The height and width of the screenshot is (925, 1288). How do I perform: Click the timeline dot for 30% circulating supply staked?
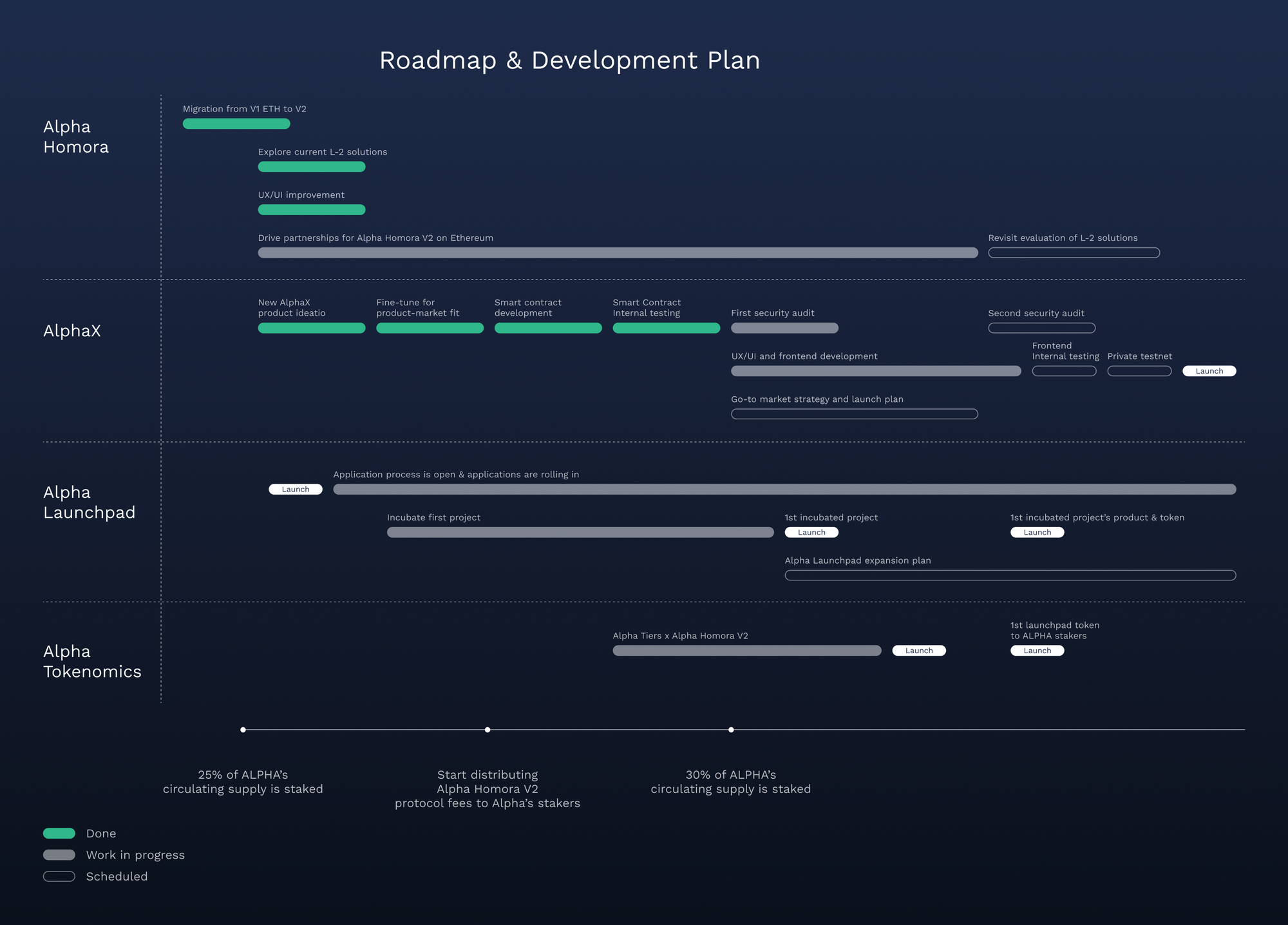click(x=731, y=730)
